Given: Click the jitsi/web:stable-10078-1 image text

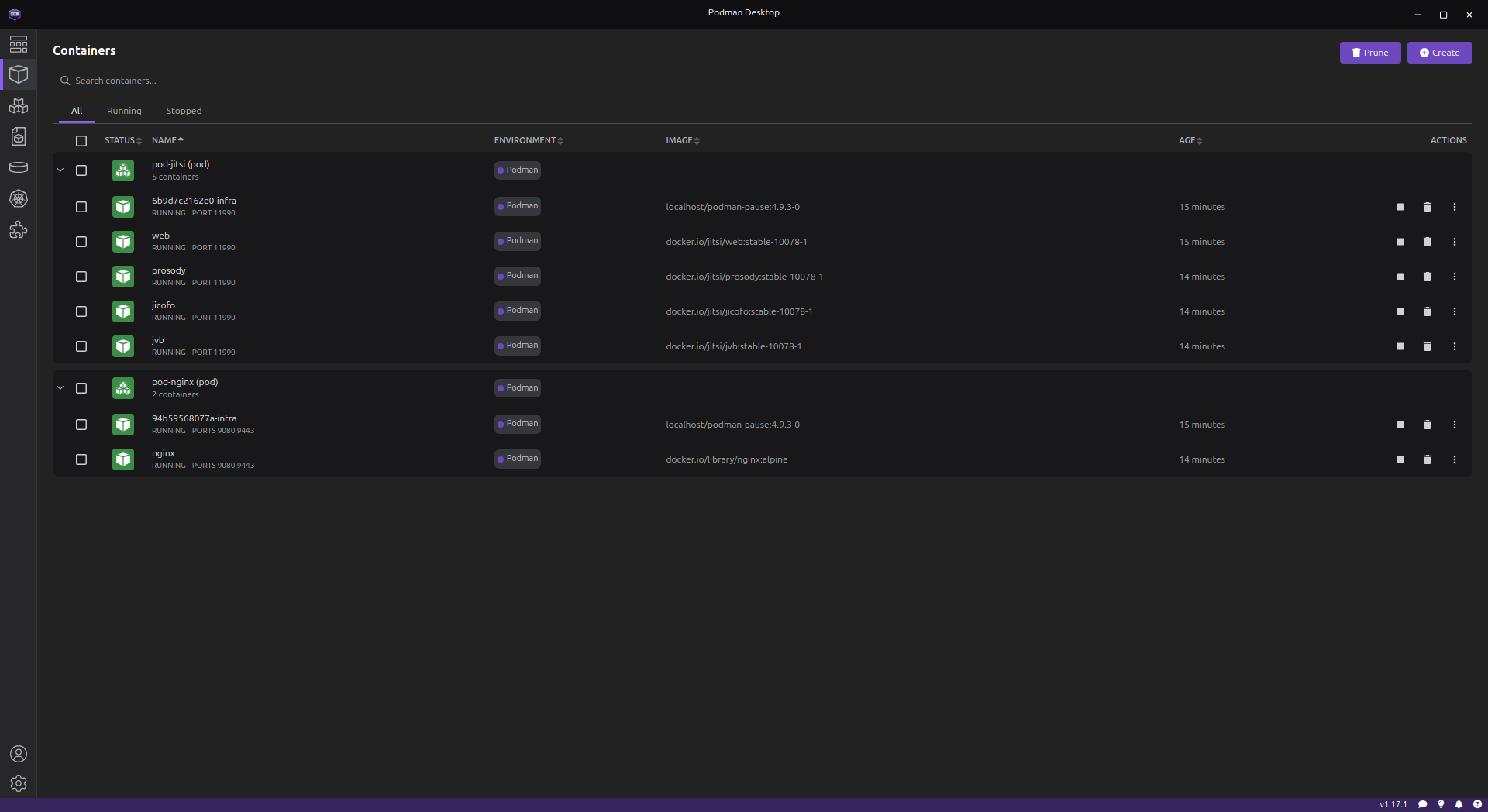Looking at the screenshot, I should pos(736,242).
